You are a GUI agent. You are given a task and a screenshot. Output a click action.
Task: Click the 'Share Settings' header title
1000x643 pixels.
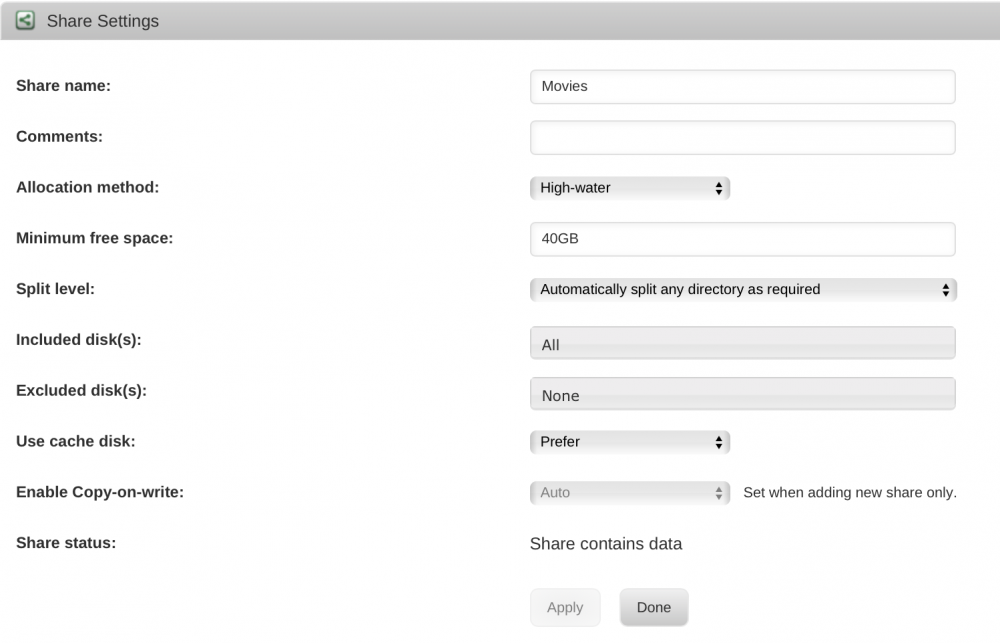(x=103, y=21)
